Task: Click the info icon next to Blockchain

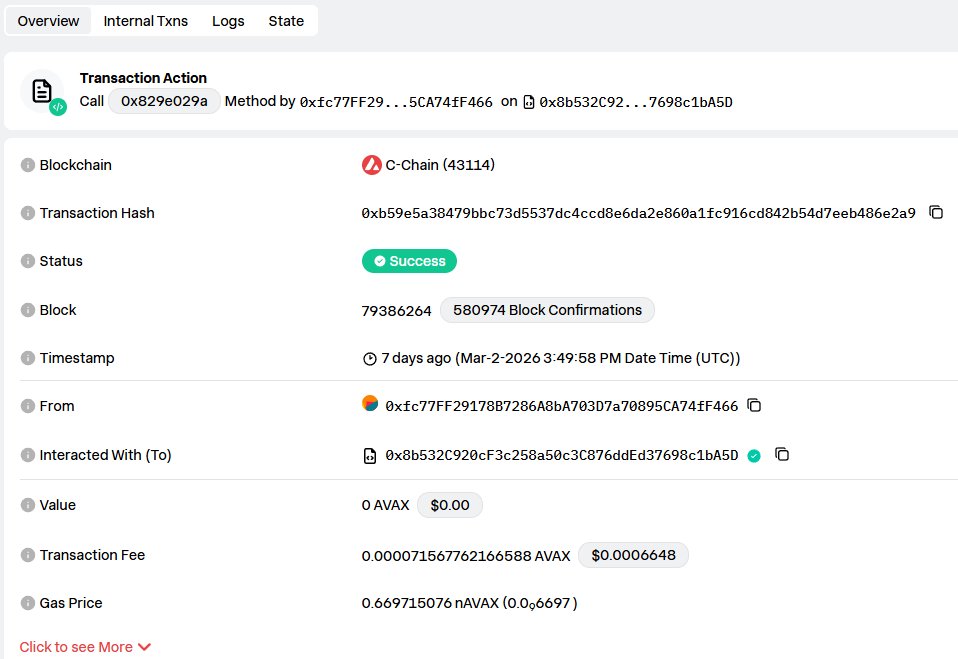Action: [x=26, y=165]
